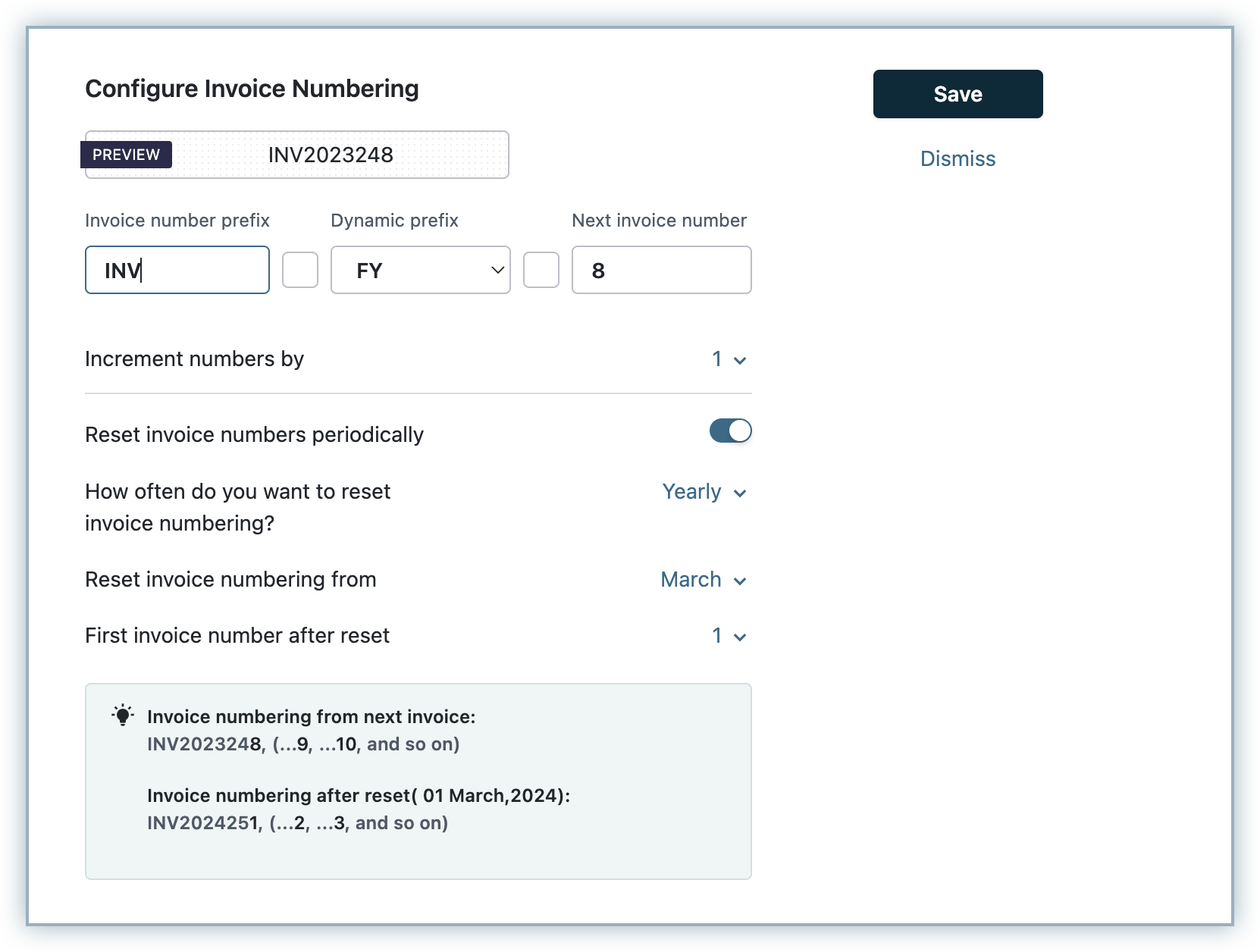
Task: Click the Configure Invoice Numbering heading
Action: 252,89
